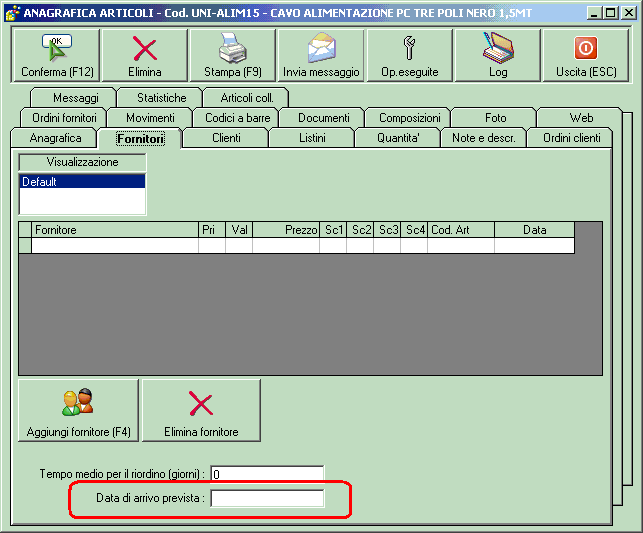Select Default in Visualizzazione list

tap(82, 181)
